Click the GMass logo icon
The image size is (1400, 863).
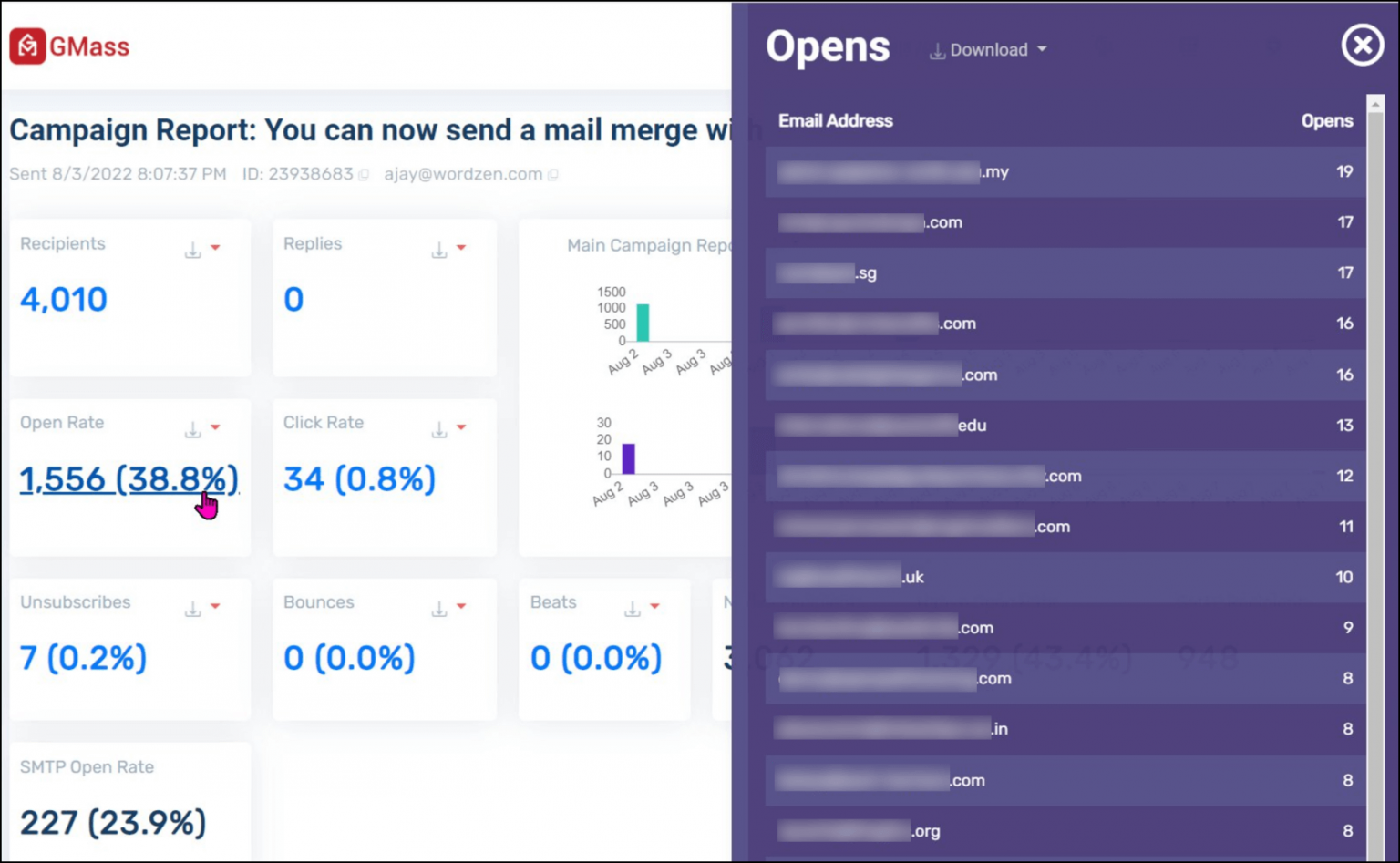27,46
